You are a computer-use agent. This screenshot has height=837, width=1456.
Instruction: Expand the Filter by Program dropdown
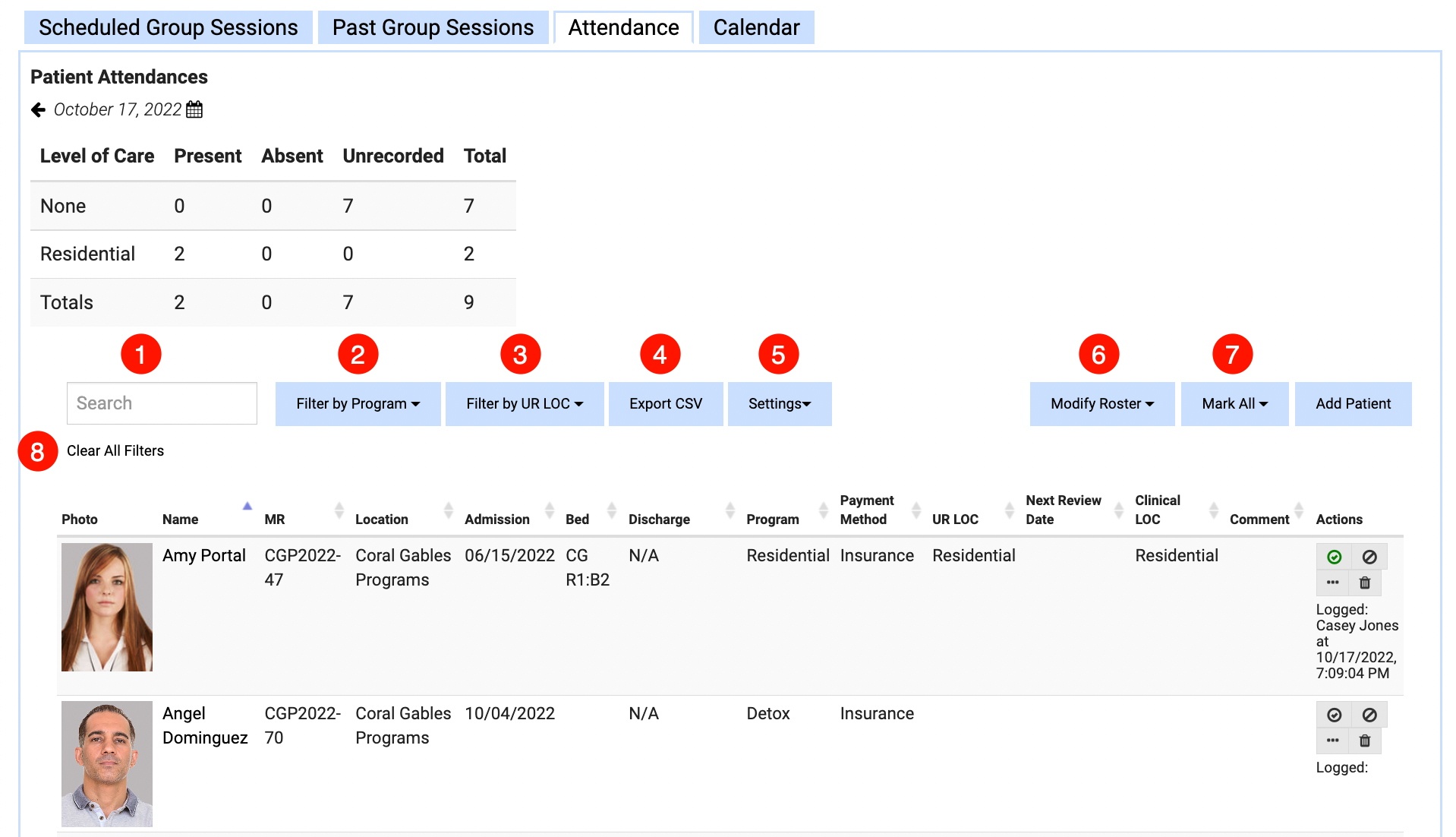coord(358,404)
